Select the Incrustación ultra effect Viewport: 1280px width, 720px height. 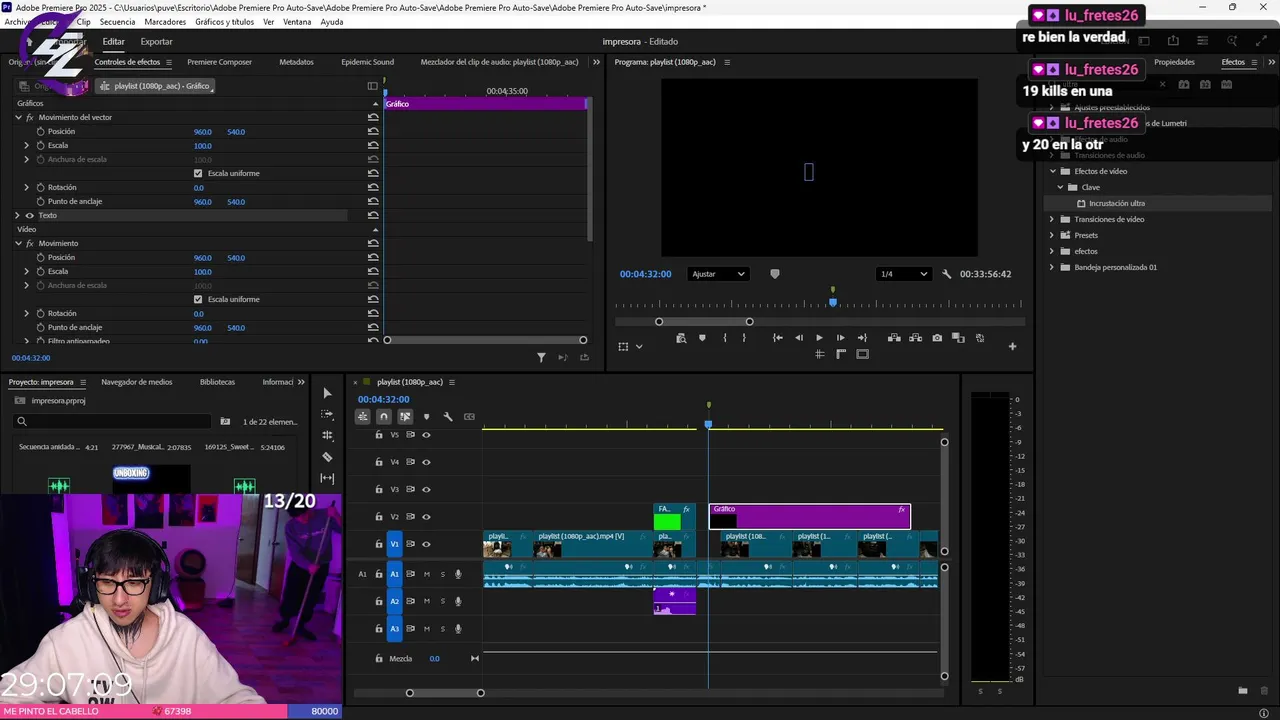point(1116,203)
